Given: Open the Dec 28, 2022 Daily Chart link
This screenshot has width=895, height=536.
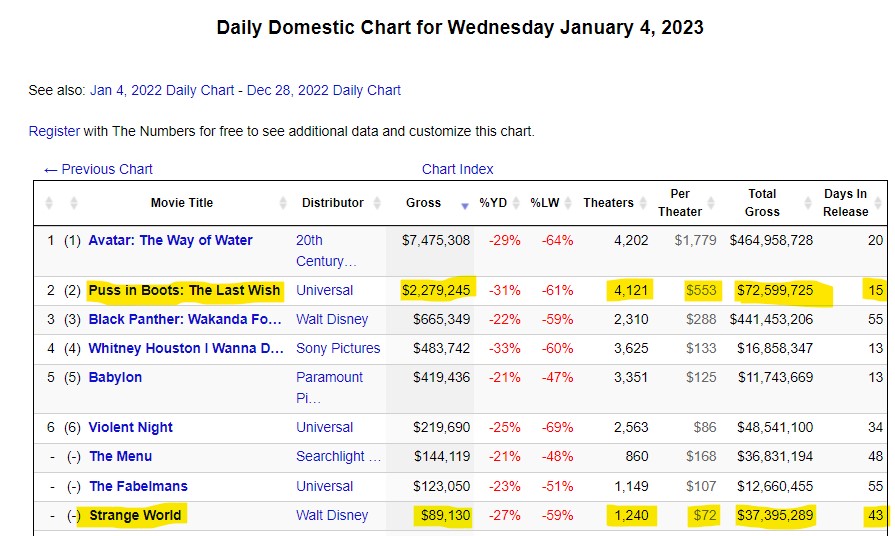Looking at the screenshot, I should tap(324, 90).
